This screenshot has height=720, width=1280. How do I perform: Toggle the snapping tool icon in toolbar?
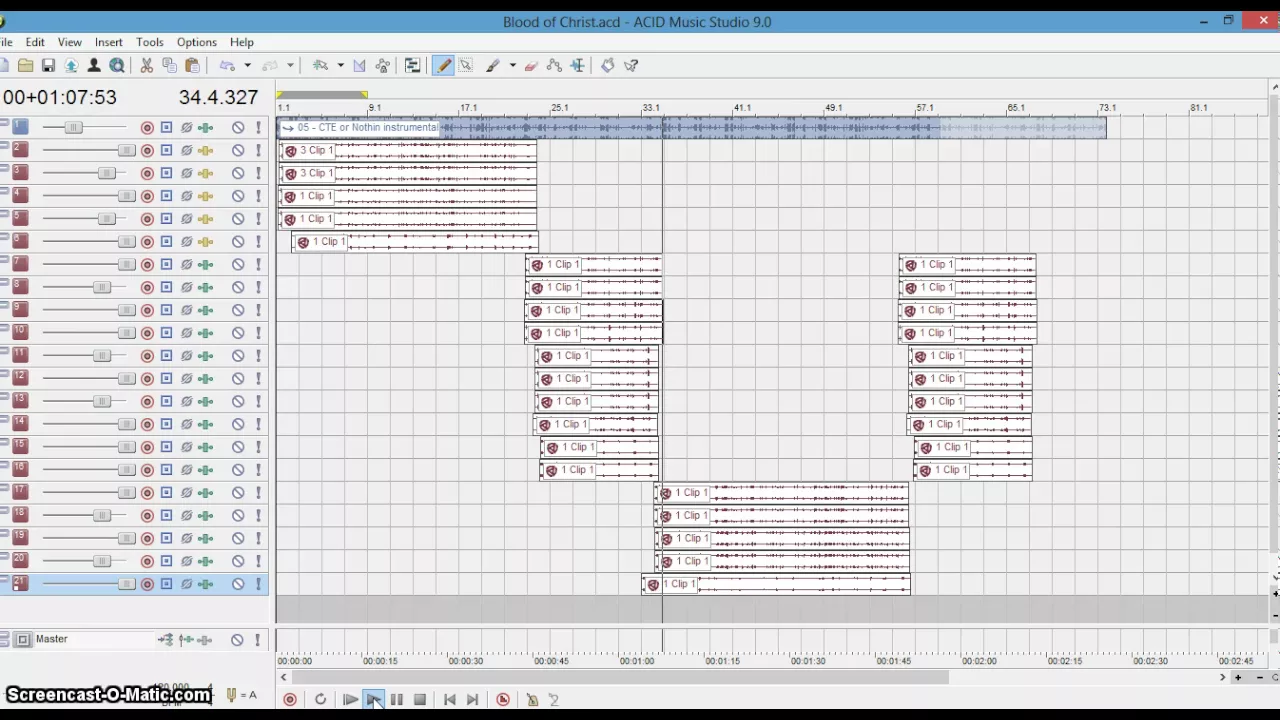pos(321,65)
